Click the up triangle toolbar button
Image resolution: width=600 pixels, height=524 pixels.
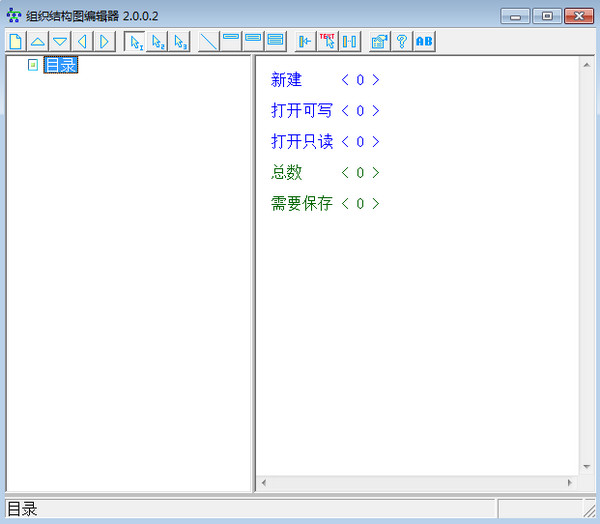click(x=37, y=41)
